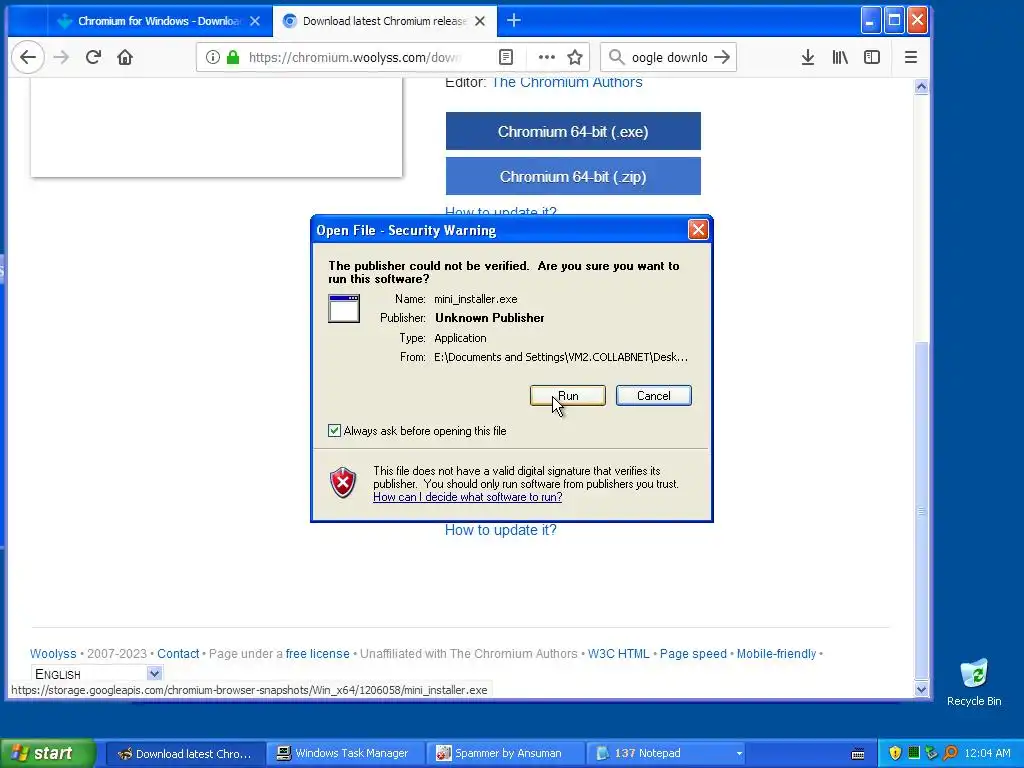Click the red shield warning icon
Viewport: 1024px width, 768px height.
[x=343, y=483]
